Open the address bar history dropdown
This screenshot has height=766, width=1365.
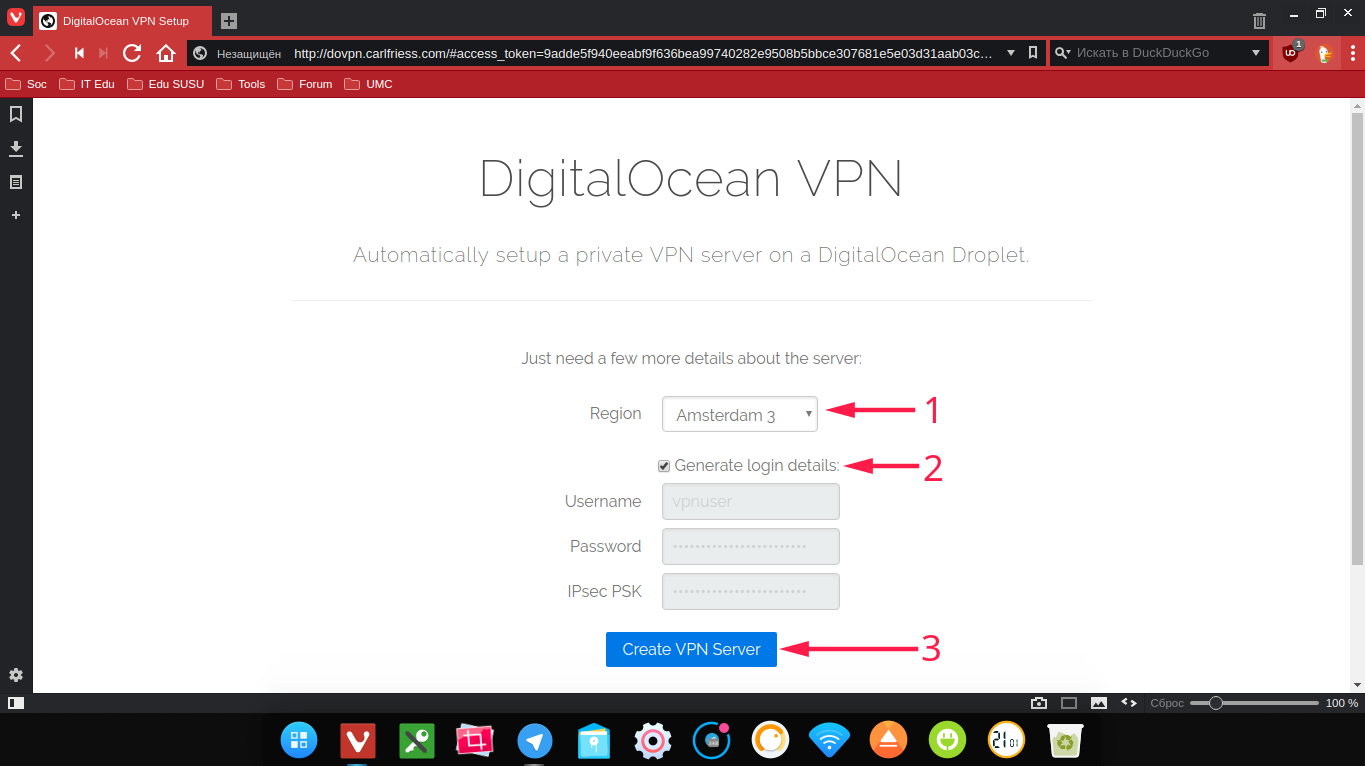click(x=1011, y=53)
